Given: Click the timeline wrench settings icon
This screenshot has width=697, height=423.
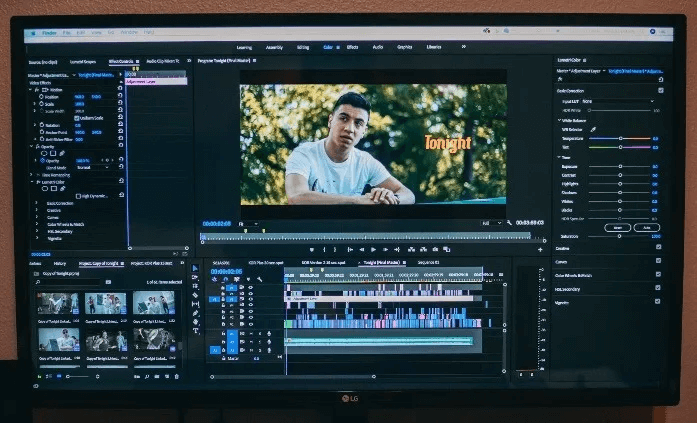Looking at the screenshot, I should point(260,279).
